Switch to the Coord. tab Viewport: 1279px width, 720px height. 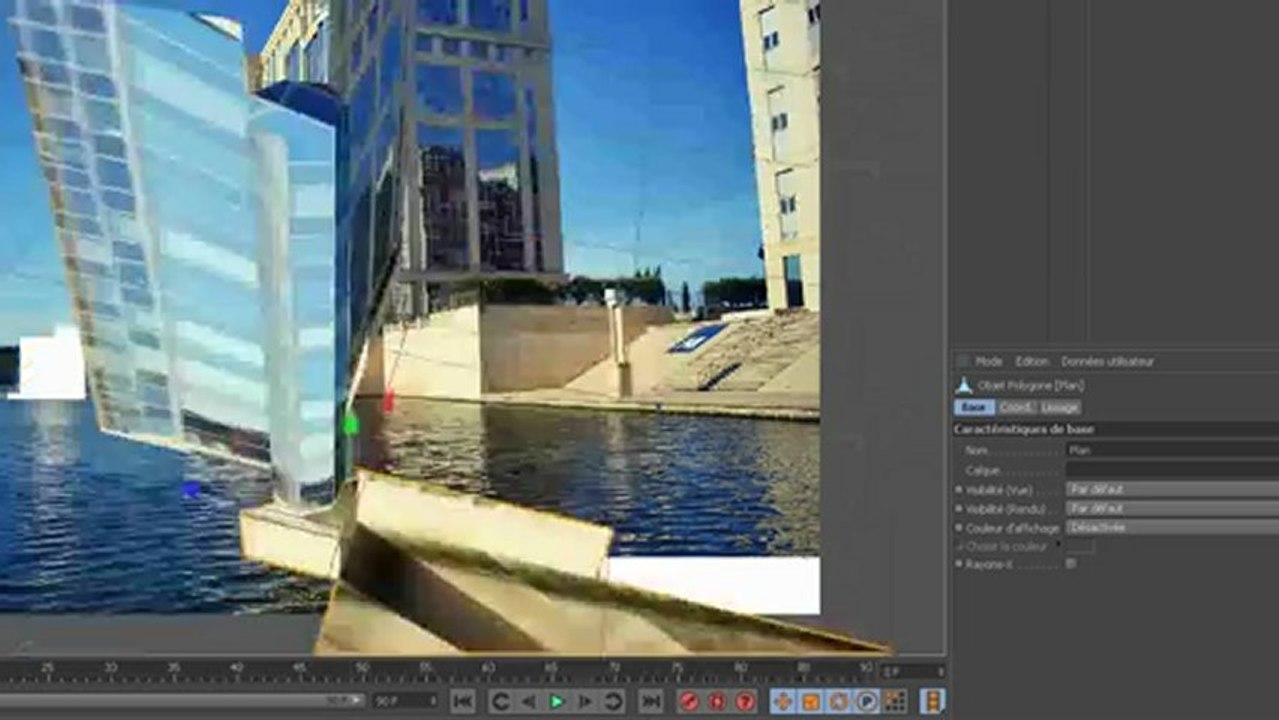tap(1016, 407)
